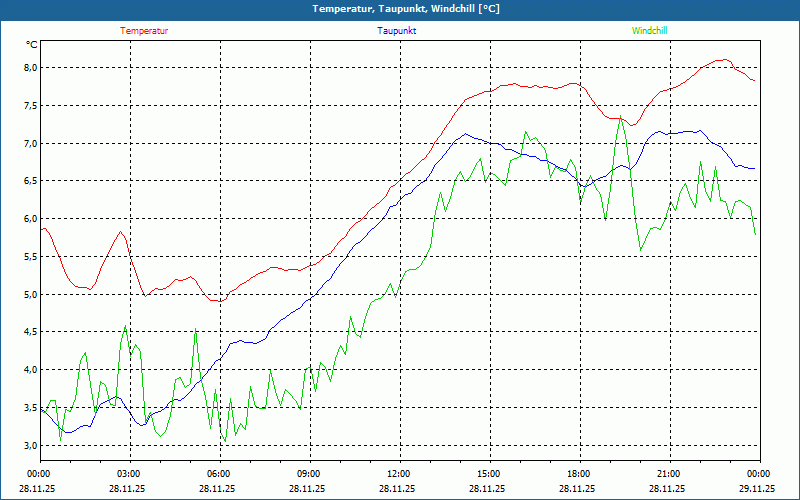
Task: Click the green Windchill peak near 19:30
Action: [x=620, y=116]
